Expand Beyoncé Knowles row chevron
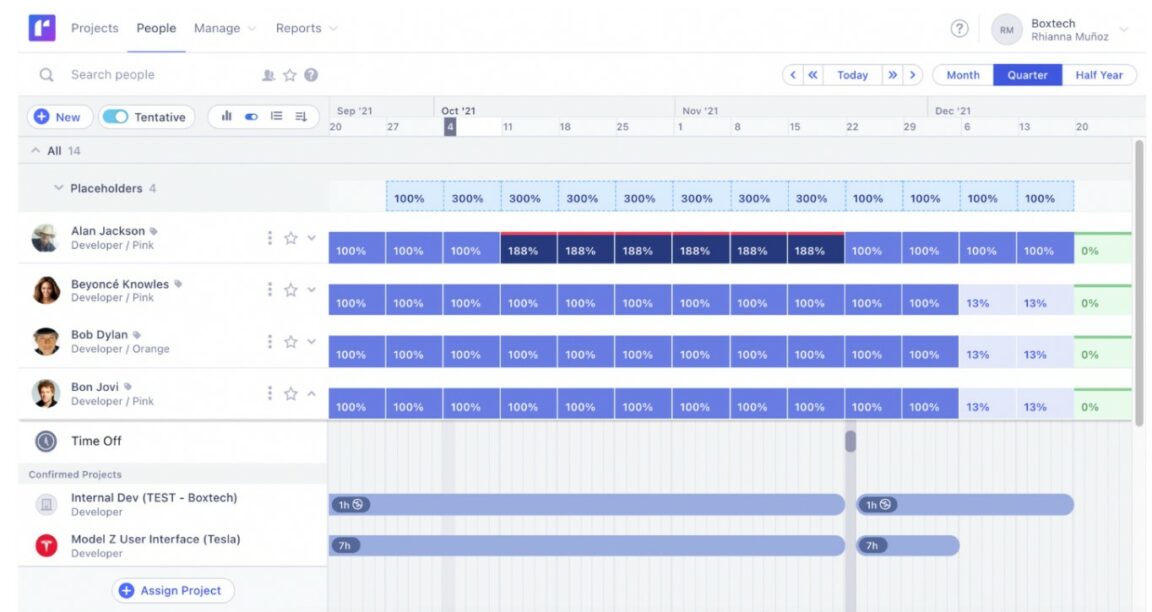Viewport: 1152px width, 612px height. [x=311, y=290]
